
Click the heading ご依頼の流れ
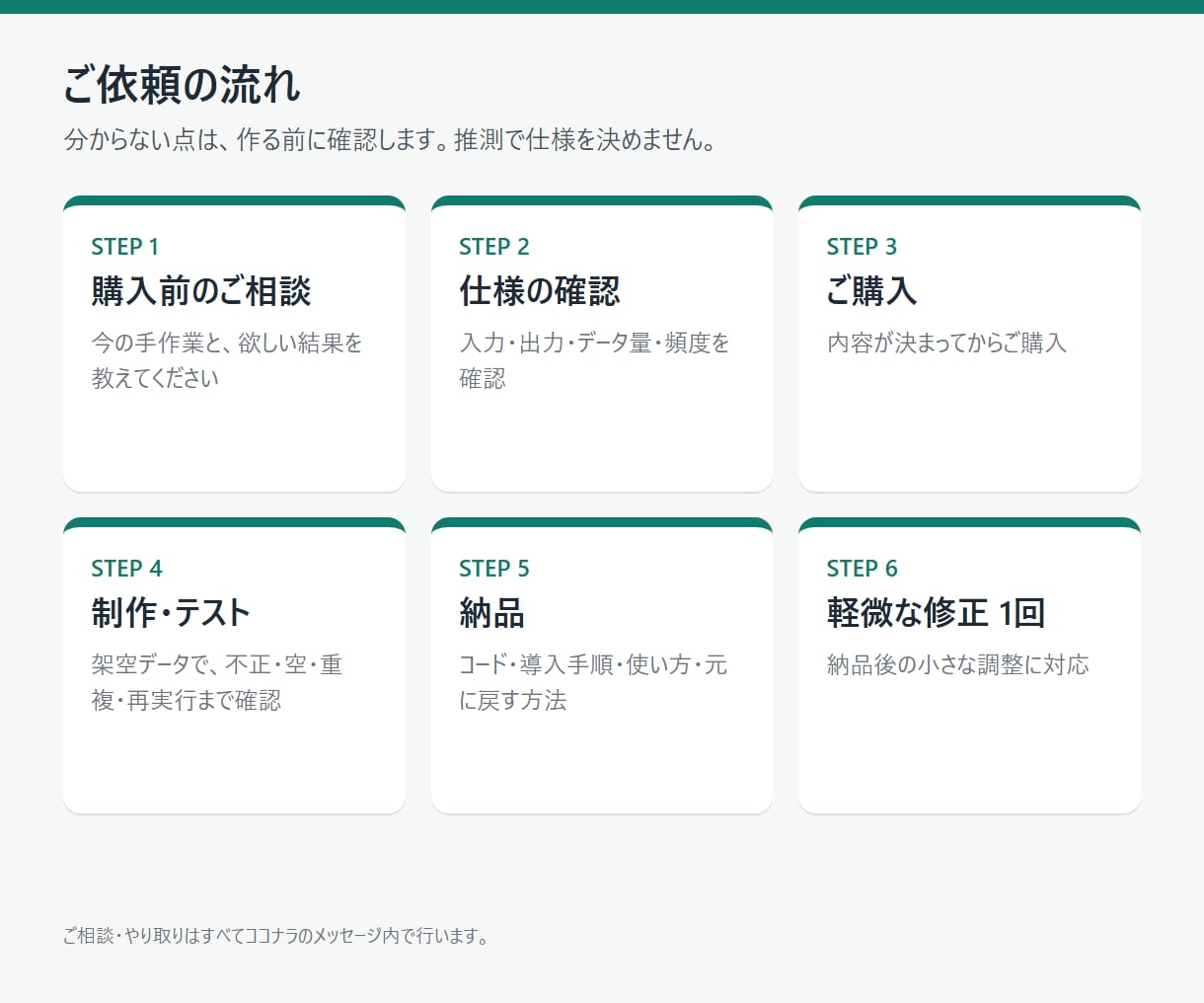tap(182, 85)
